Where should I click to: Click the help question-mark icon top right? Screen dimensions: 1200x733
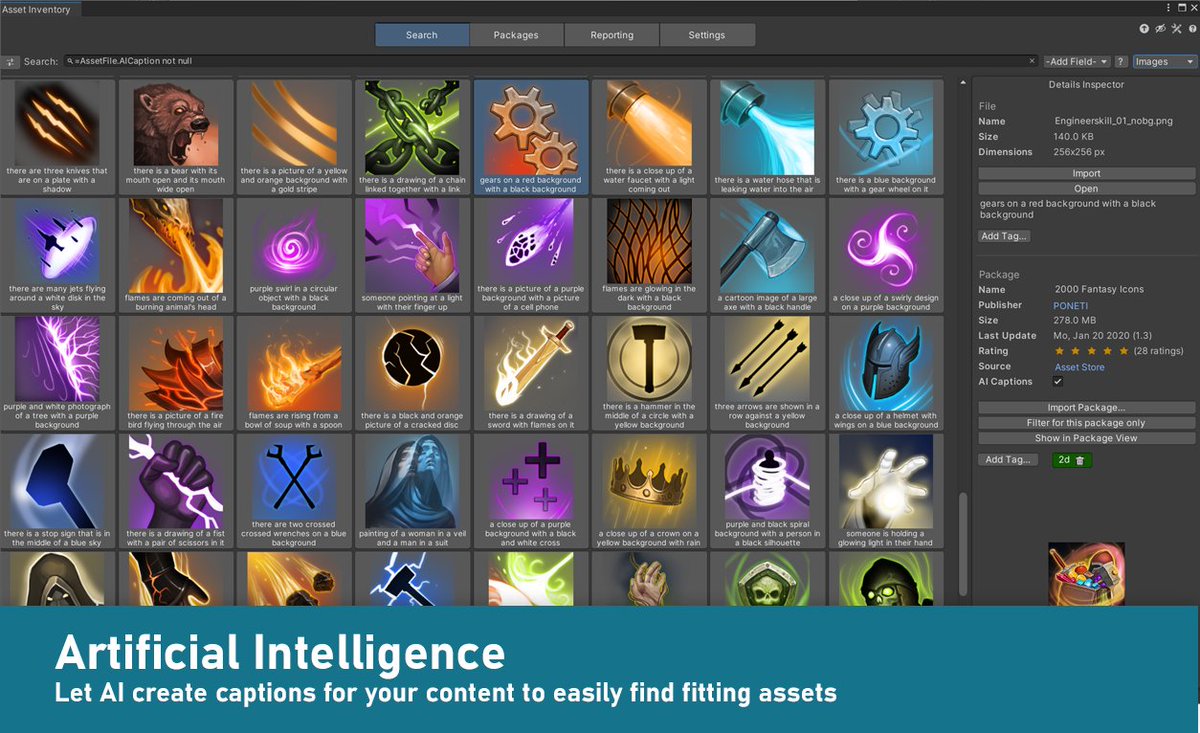pos(1191,28)
